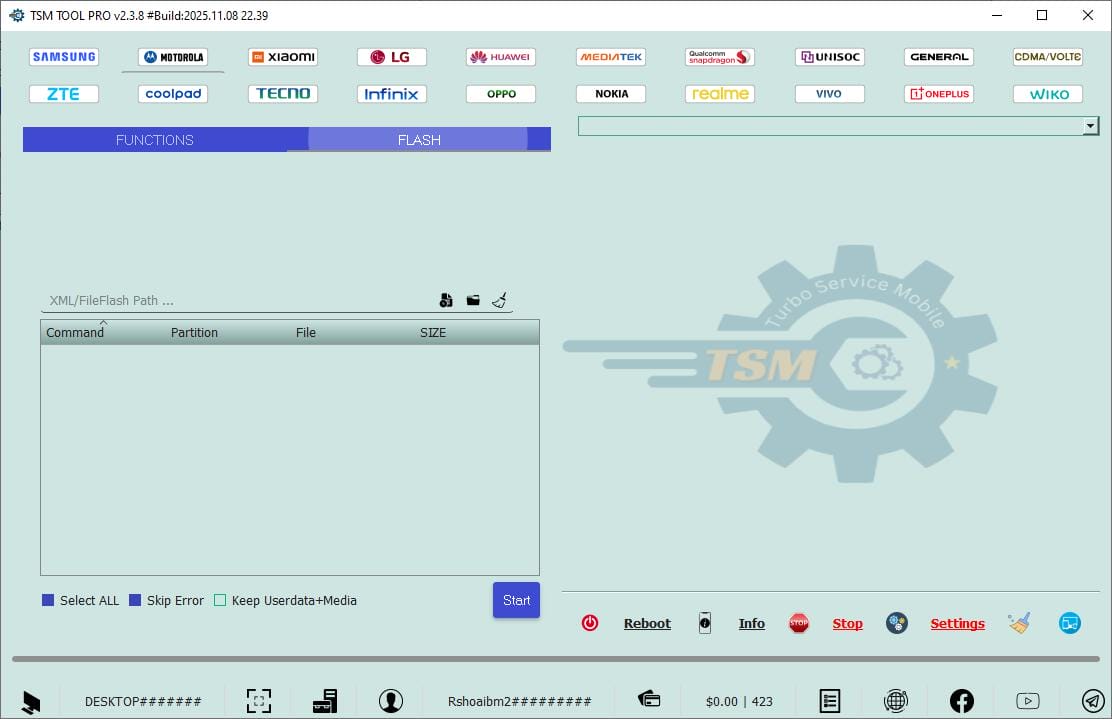This screenshot has width=1112, height=719.
Task: Sort the Command column header
Action: pos(75,332)
